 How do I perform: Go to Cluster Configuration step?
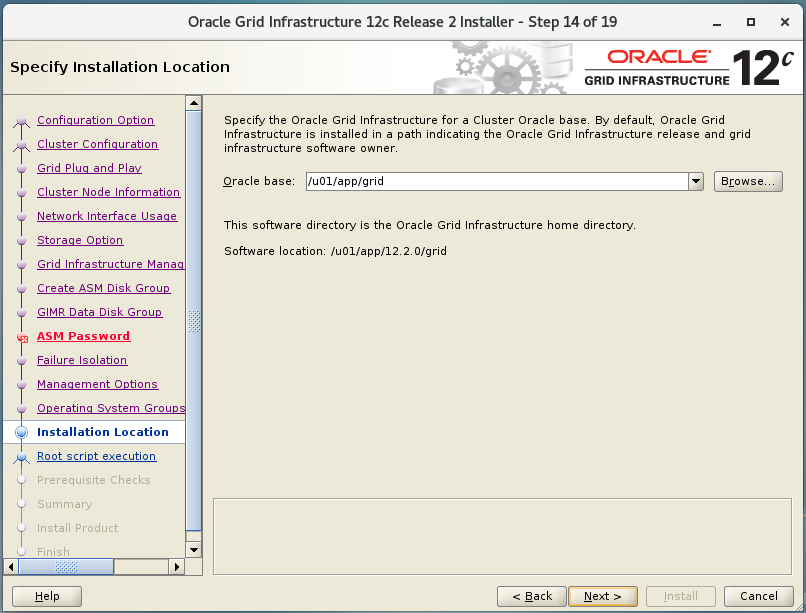coord(97,144)
